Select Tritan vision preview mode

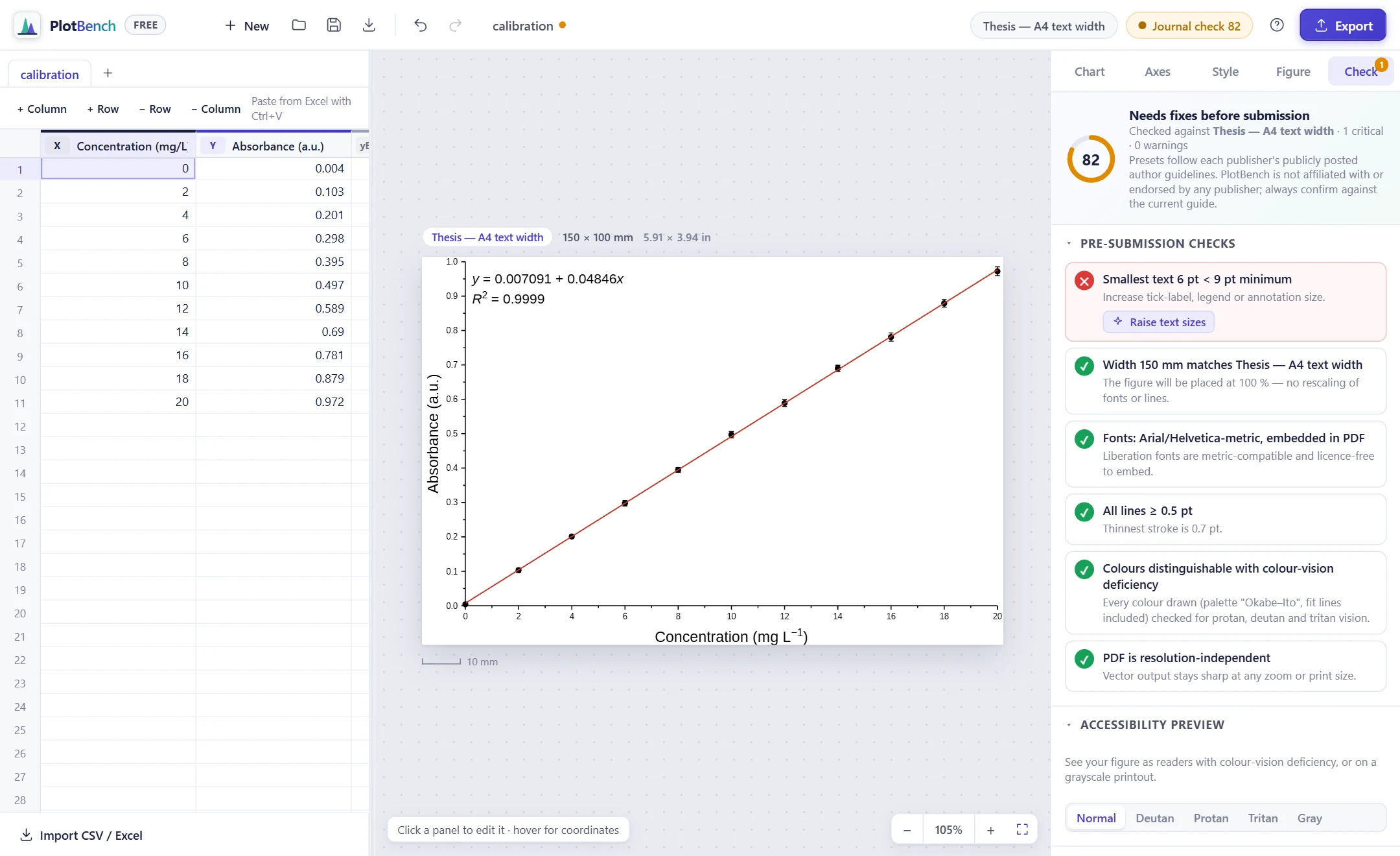[1263, 818]
